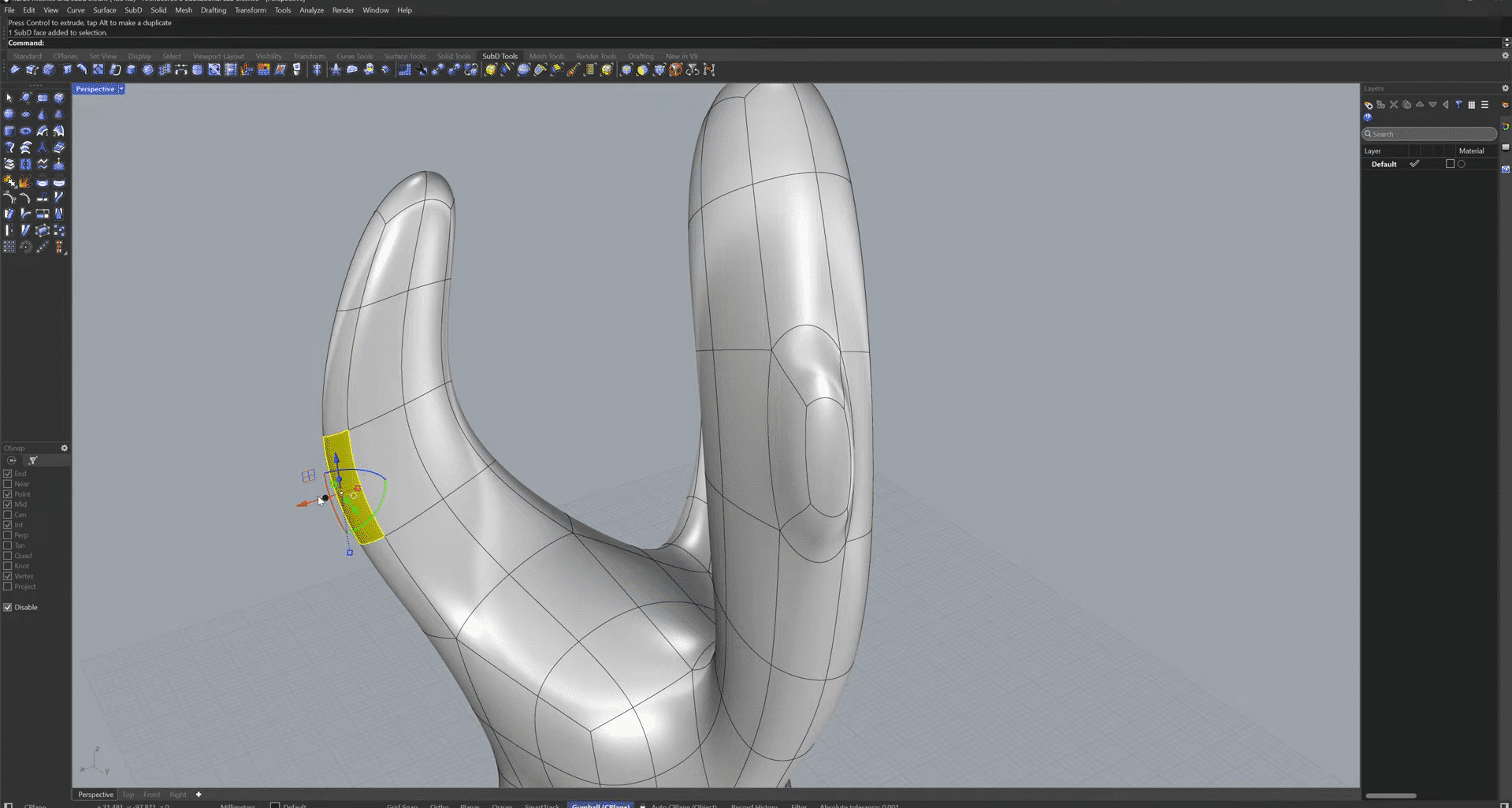The height and width of the screenshot is (808, 1512).
Task: Enable the Near object snap checkbox
Action: [x=8, y=484]
